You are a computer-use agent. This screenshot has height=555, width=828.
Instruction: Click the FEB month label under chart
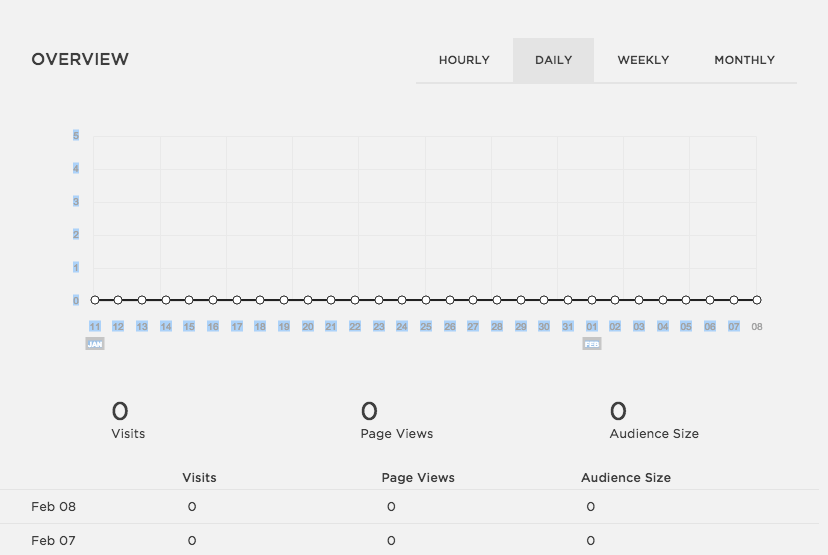[592, 344]
